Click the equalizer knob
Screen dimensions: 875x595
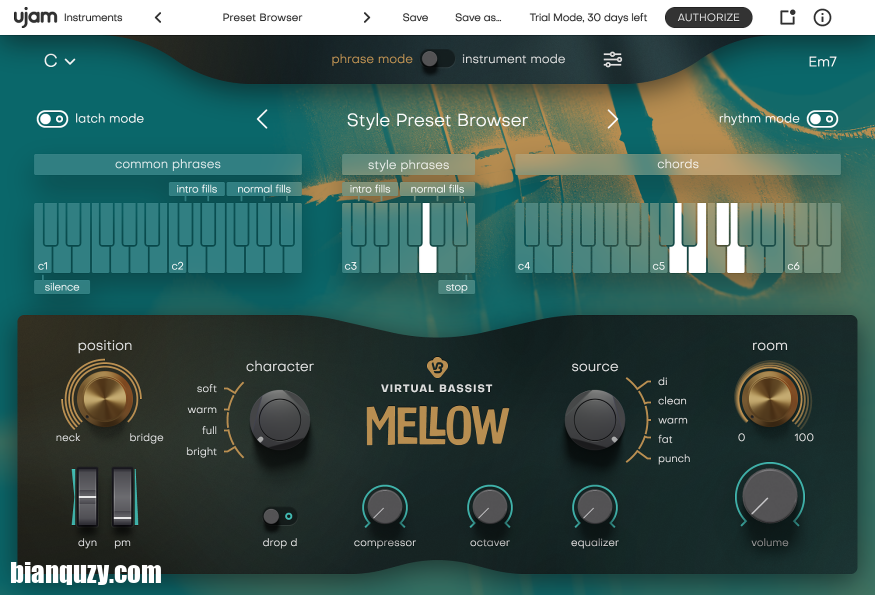click(594, 507)
